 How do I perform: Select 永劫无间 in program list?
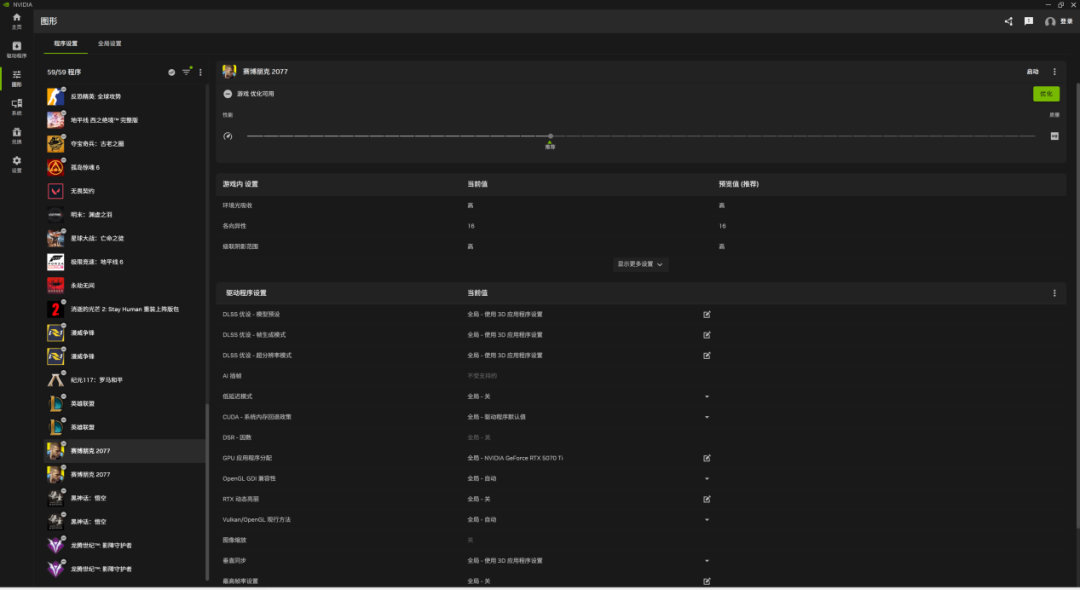(x=124, y=286)
